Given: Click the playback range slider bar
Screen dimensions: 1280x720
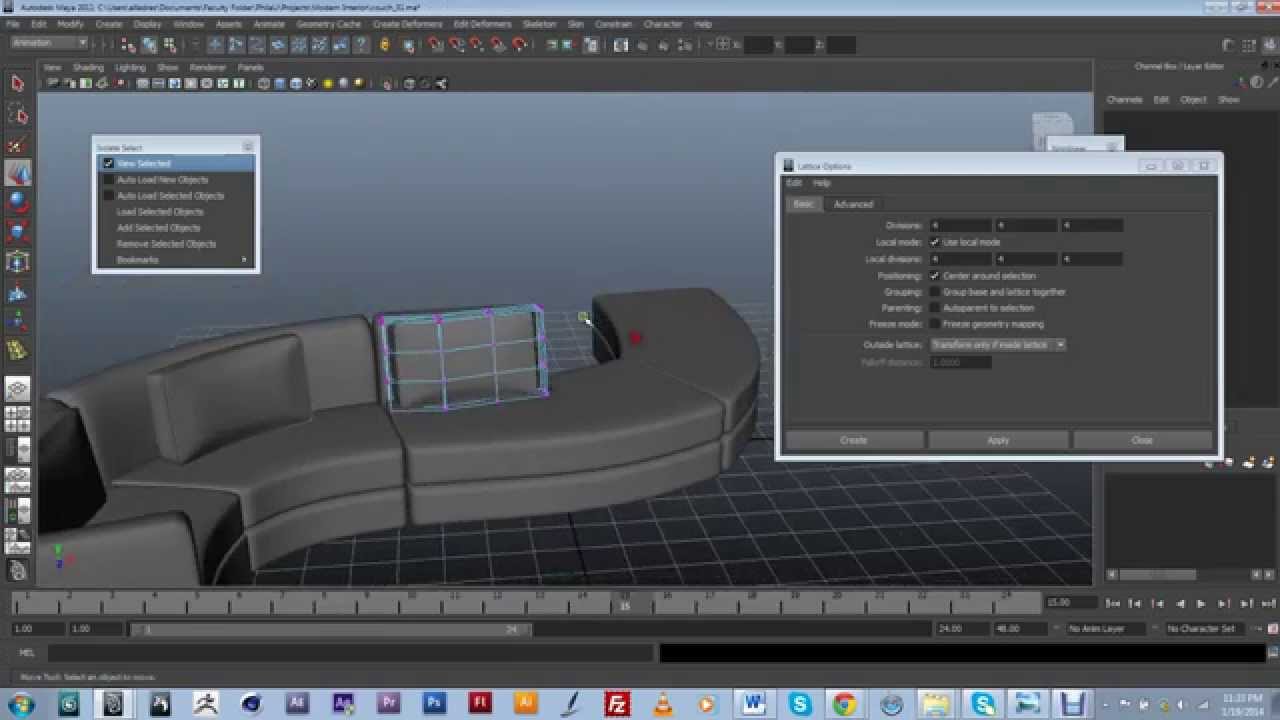Looking at the screenshot, I should coord(331,629).
